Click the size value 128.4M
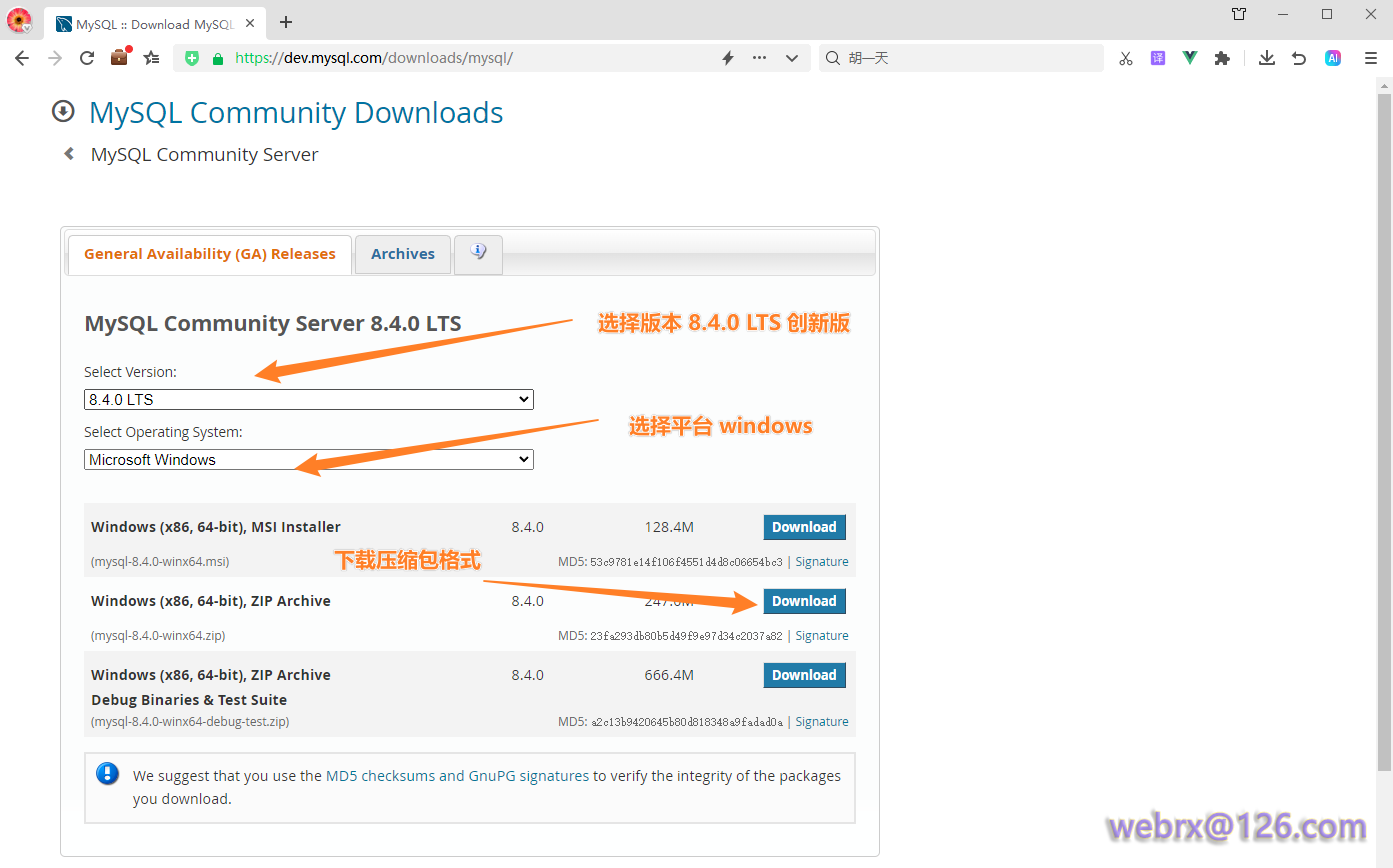Viewport: 1393px width, 868px height. tap(669, 527)
